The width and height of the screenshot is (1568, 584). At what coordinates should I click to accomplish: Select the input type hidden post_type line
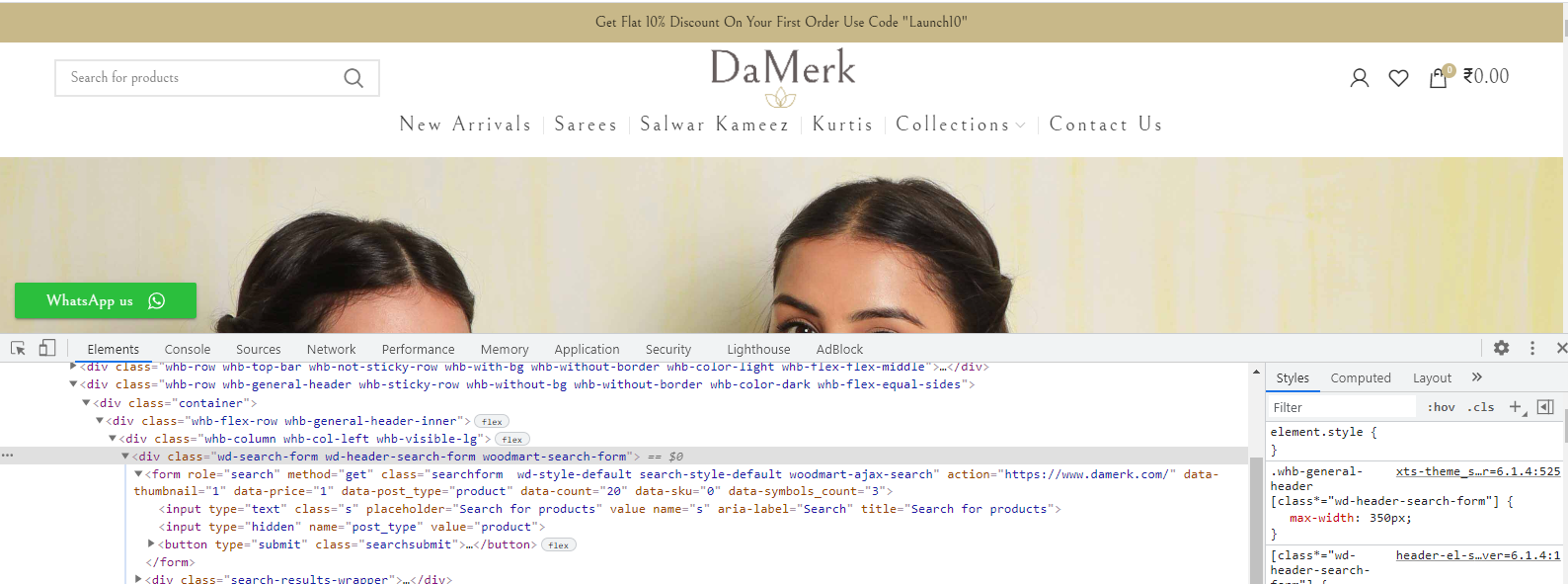(x=352, y=527)
